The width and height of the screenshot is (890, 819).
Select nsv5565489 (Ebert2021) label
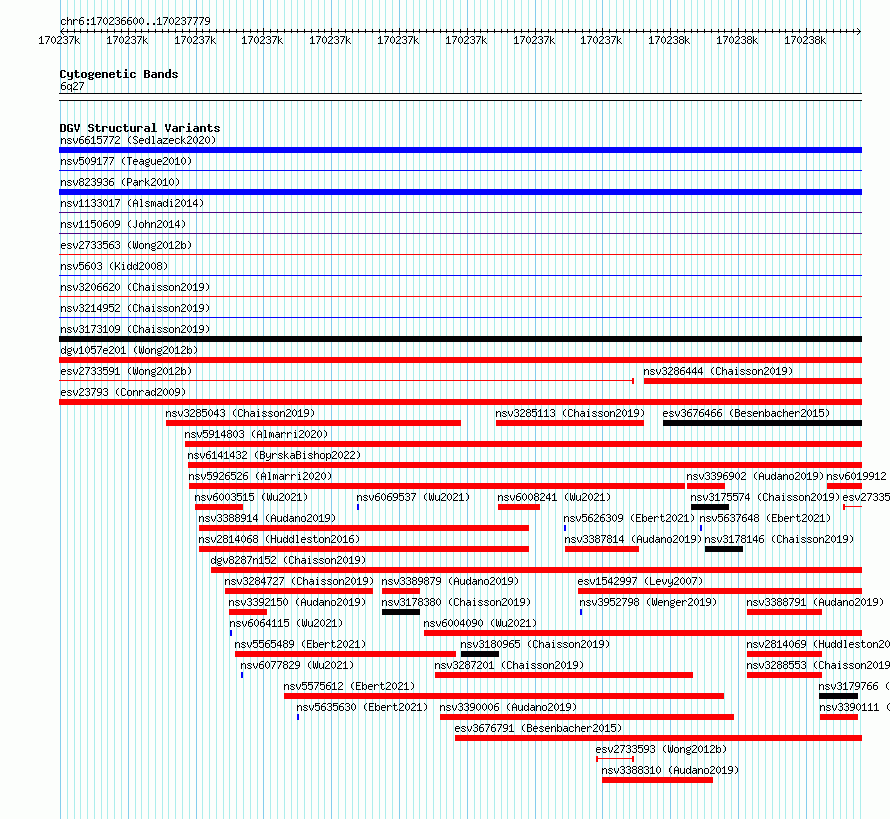pos(300,644)
